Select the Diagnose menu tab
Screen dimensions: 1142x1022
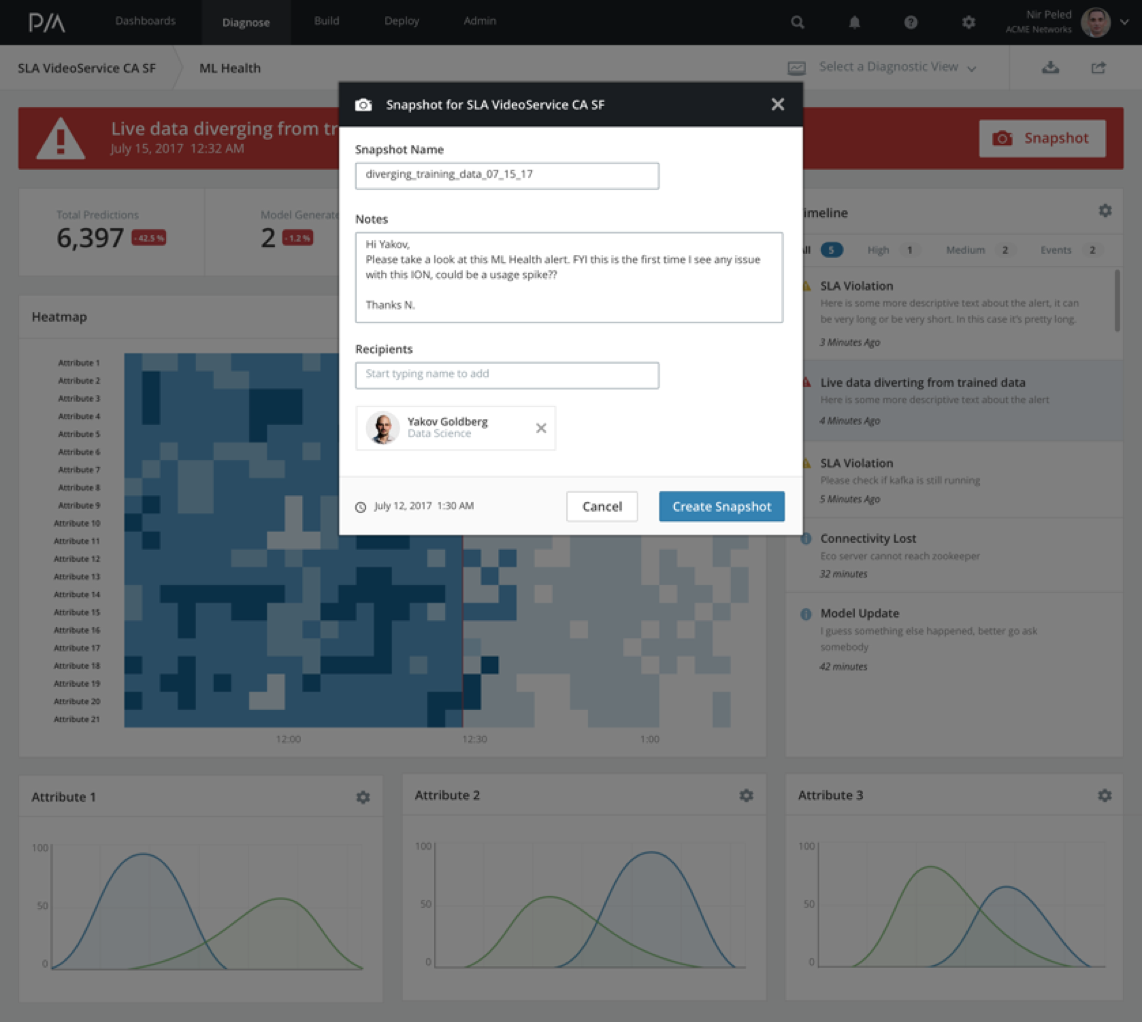tap(246, 23)
